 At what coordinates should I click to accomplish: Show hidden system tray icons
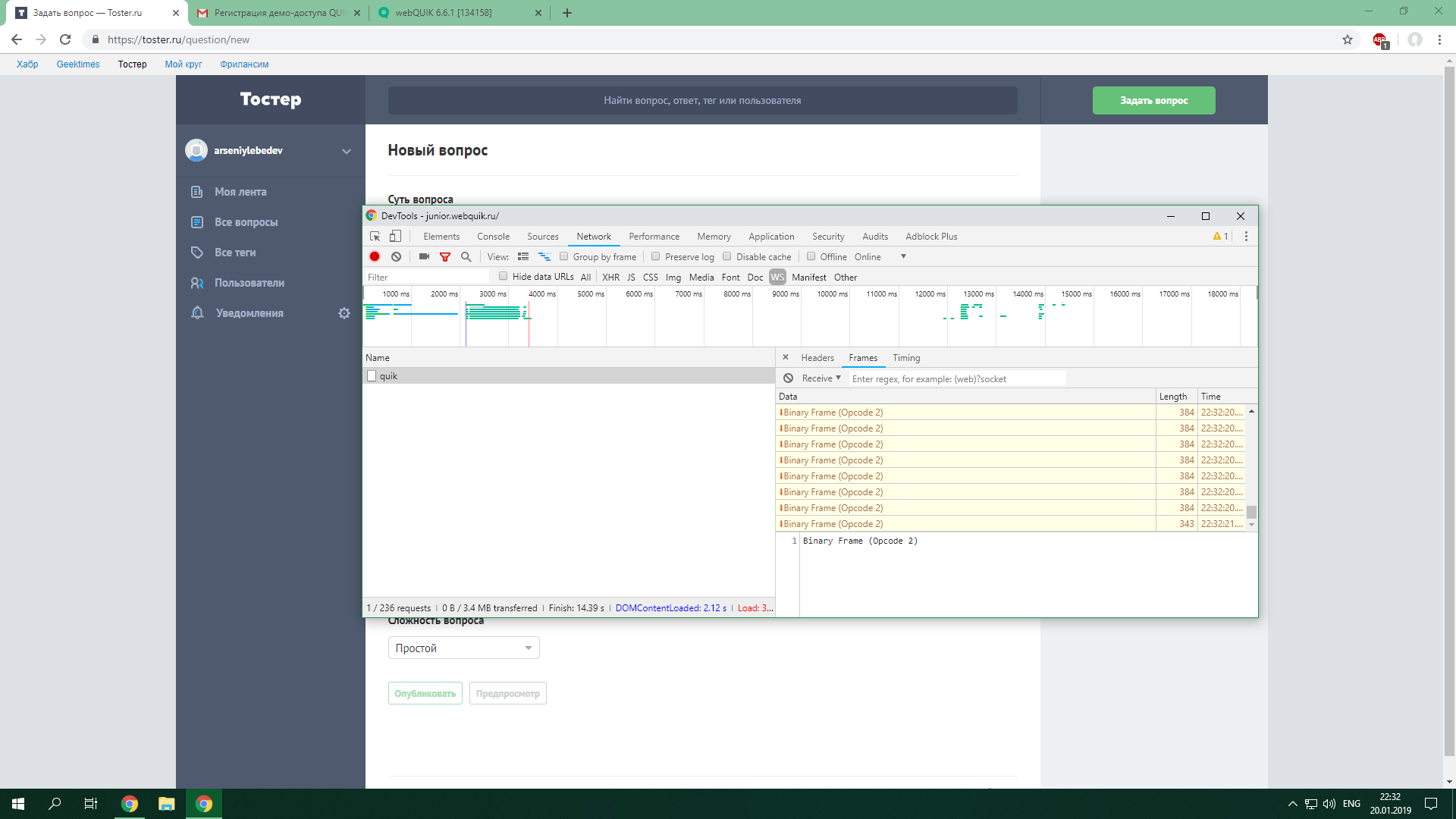1292,804
